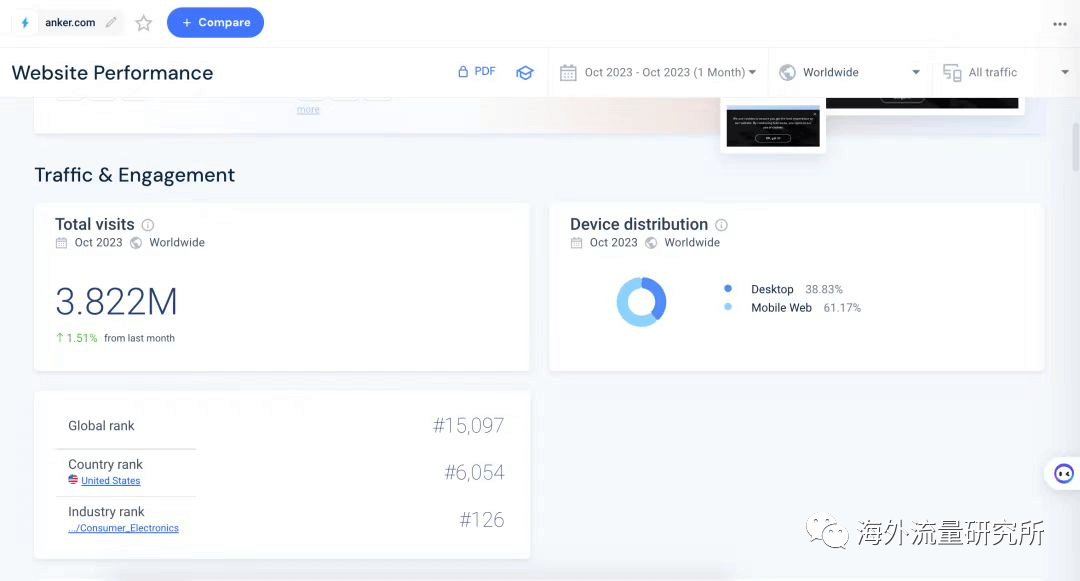Open the All traffic dropdown
1080x581 pixels.
[1006, 72]
